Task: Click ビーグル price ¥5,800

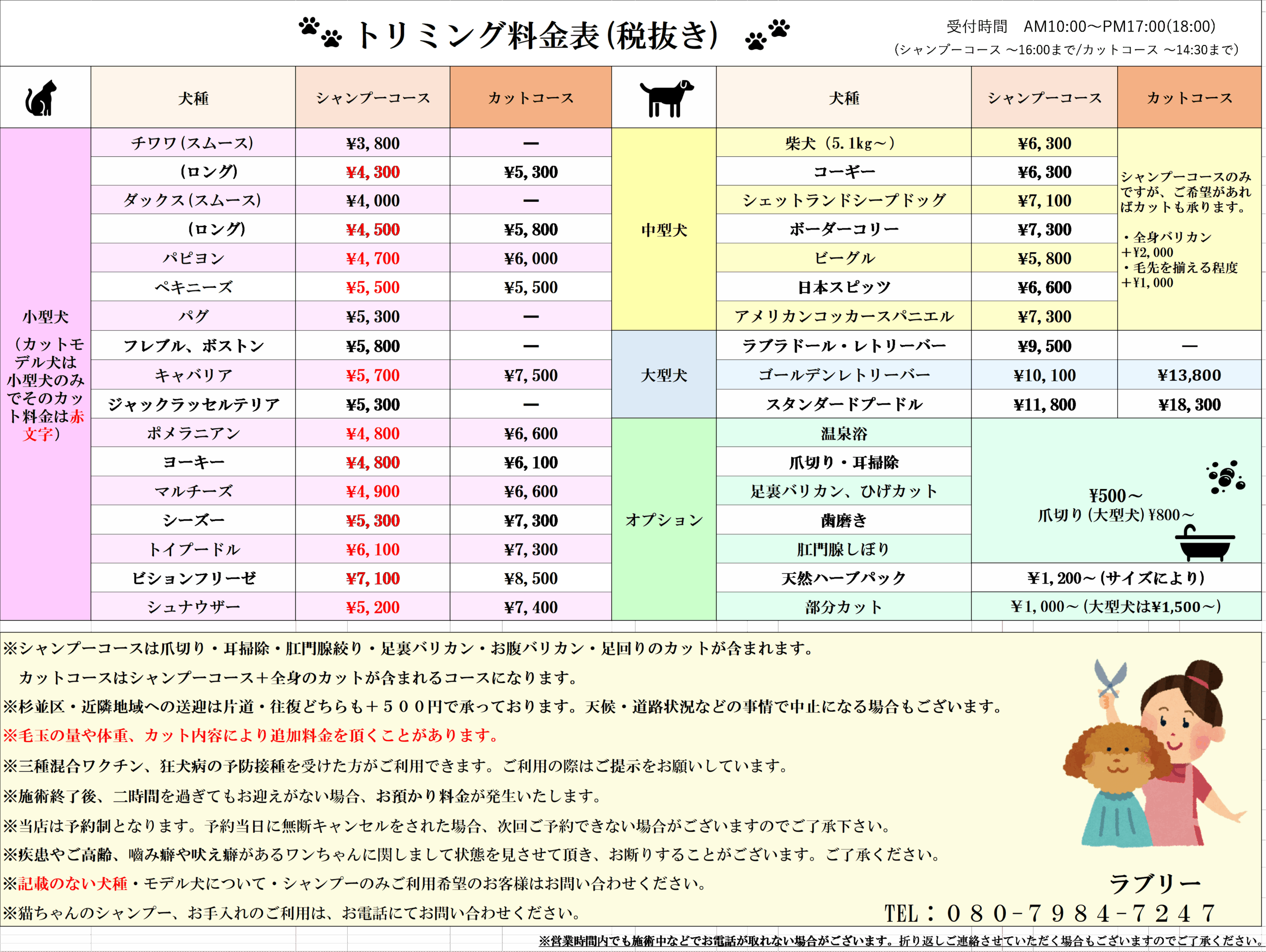Action: pyautogui.click(x=1044, y=258)
